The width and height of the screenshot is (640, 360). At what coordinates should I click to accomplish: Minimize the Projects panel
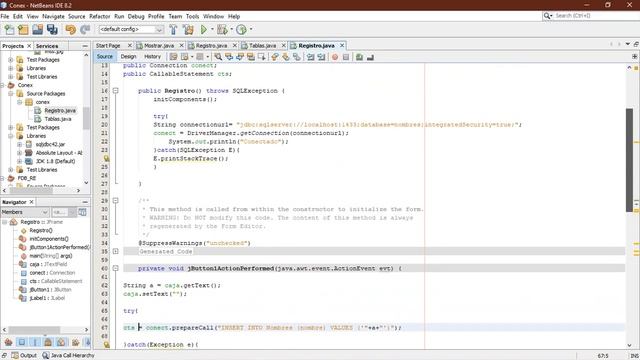pos(85,46)
